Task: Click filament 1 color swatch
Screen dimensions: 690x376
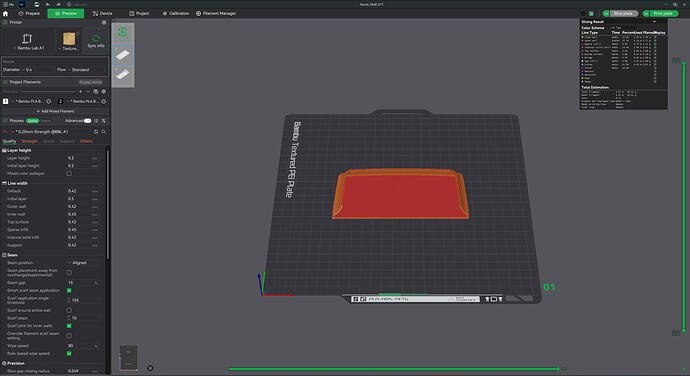Action: tap(6, 101)
